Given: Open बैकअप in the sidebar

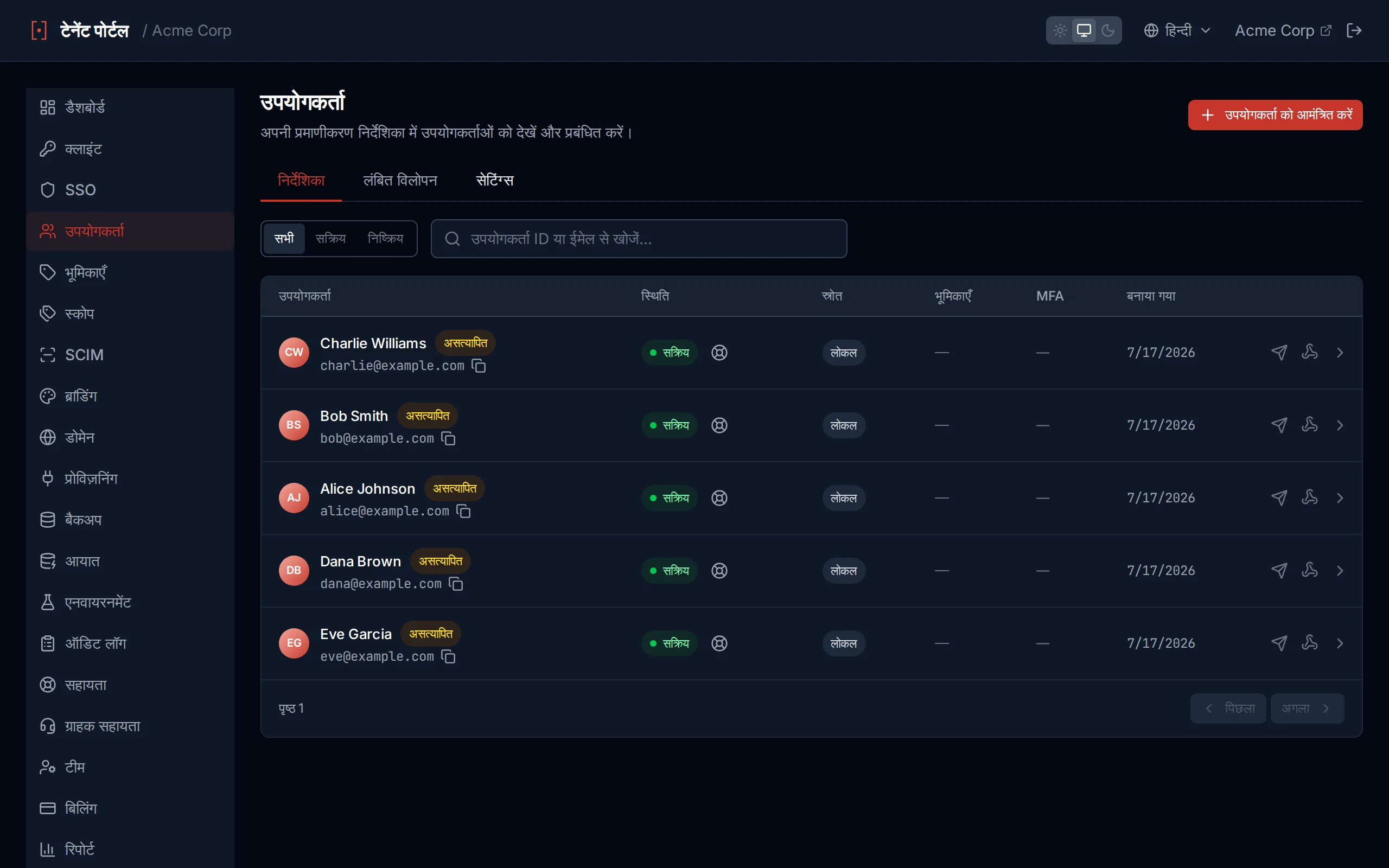Looking at the screenshot, I should (x=130, y=520).
